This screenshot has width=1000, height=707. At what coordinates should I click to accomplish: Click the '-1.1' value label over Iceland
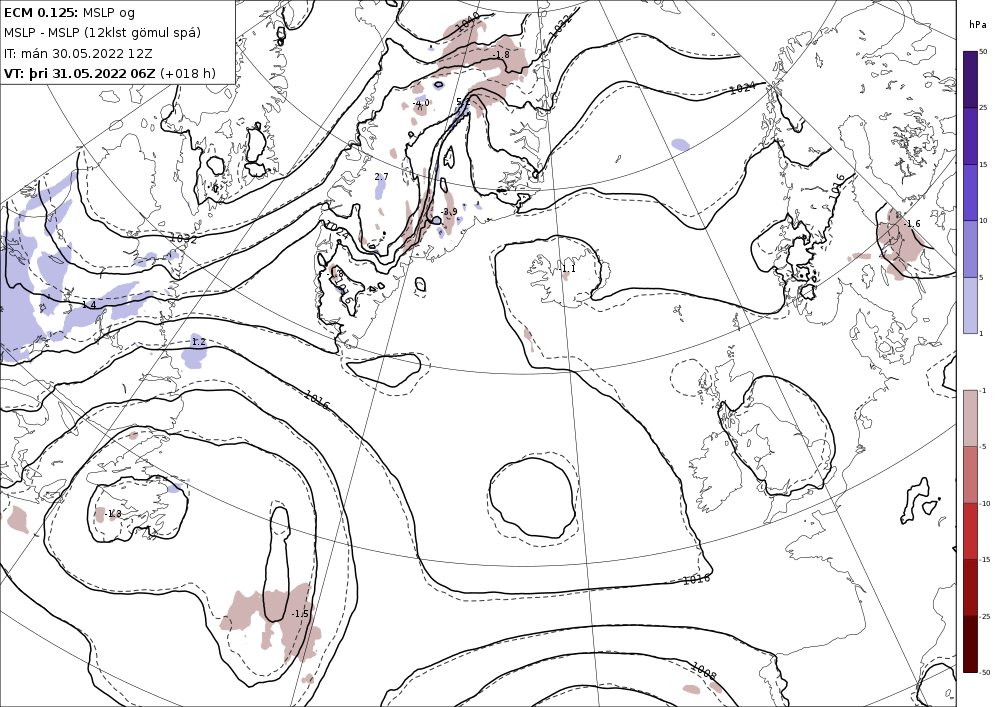(x=567, y=269)
